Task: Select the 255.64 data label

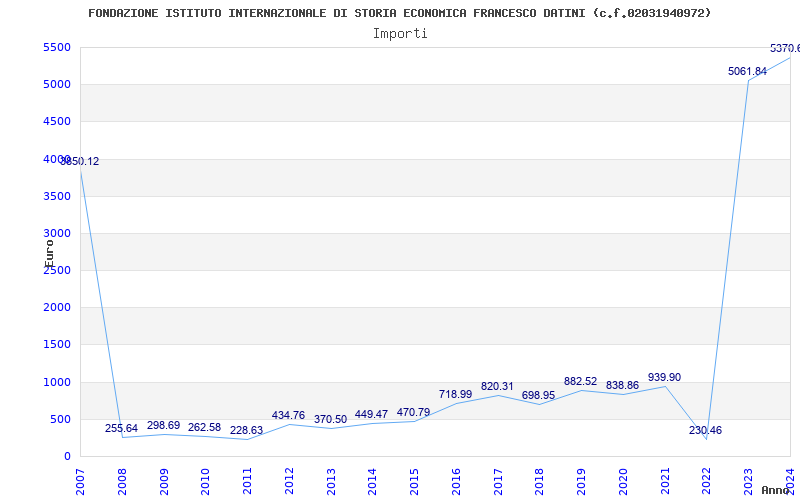Action: coord(121,429)
